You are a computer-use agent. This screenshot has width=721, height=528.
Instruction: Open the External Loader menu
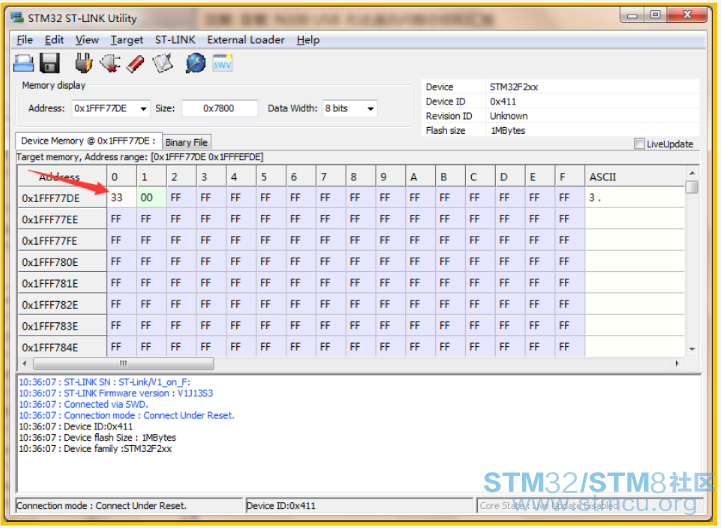coord(246,40)
